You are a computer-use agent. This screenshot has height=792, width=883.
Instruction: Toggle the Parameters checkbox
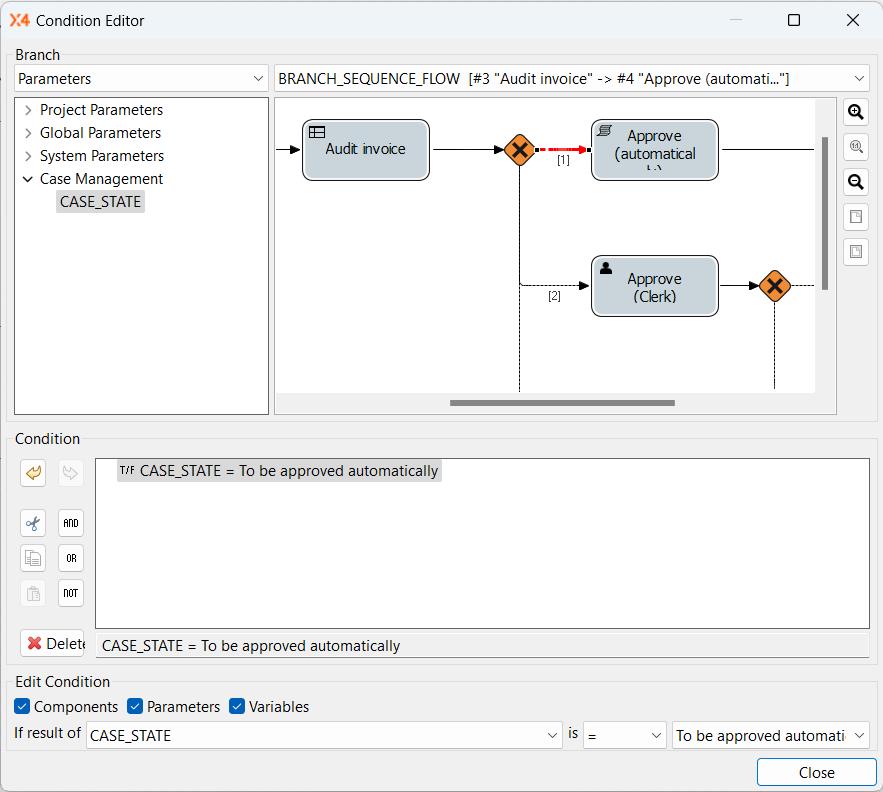(x=136, y=707)
